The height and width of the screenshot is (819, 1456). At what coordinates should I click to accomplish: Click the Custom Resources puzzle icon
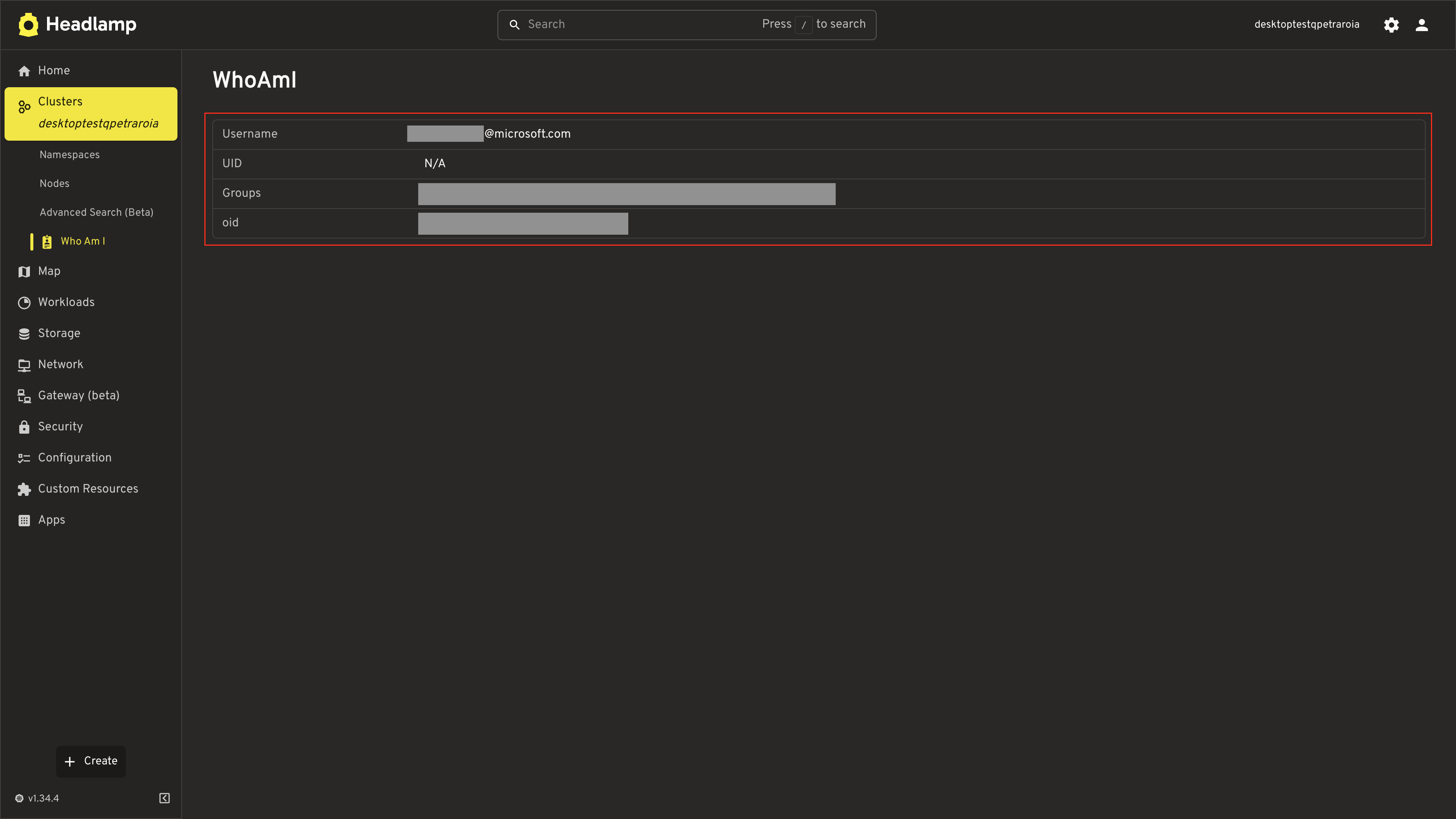coord(24,489)
